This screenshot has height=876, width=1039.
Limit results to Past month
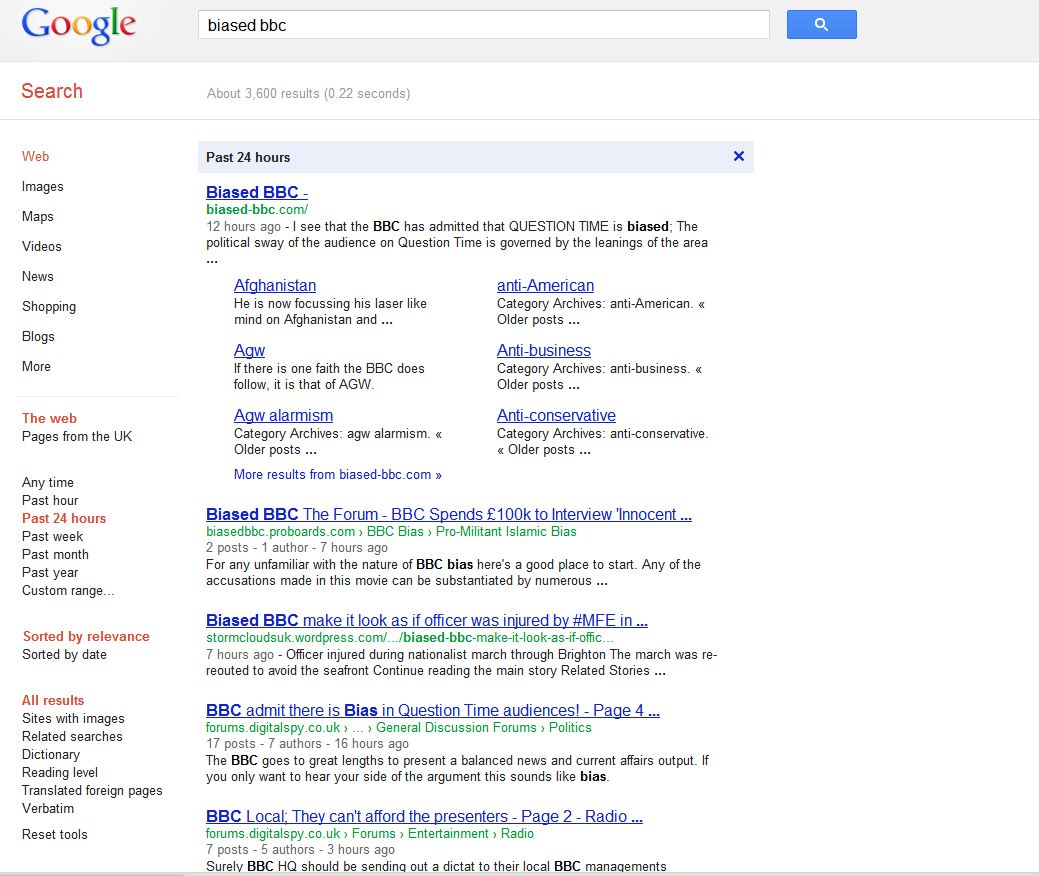[55, 554]
